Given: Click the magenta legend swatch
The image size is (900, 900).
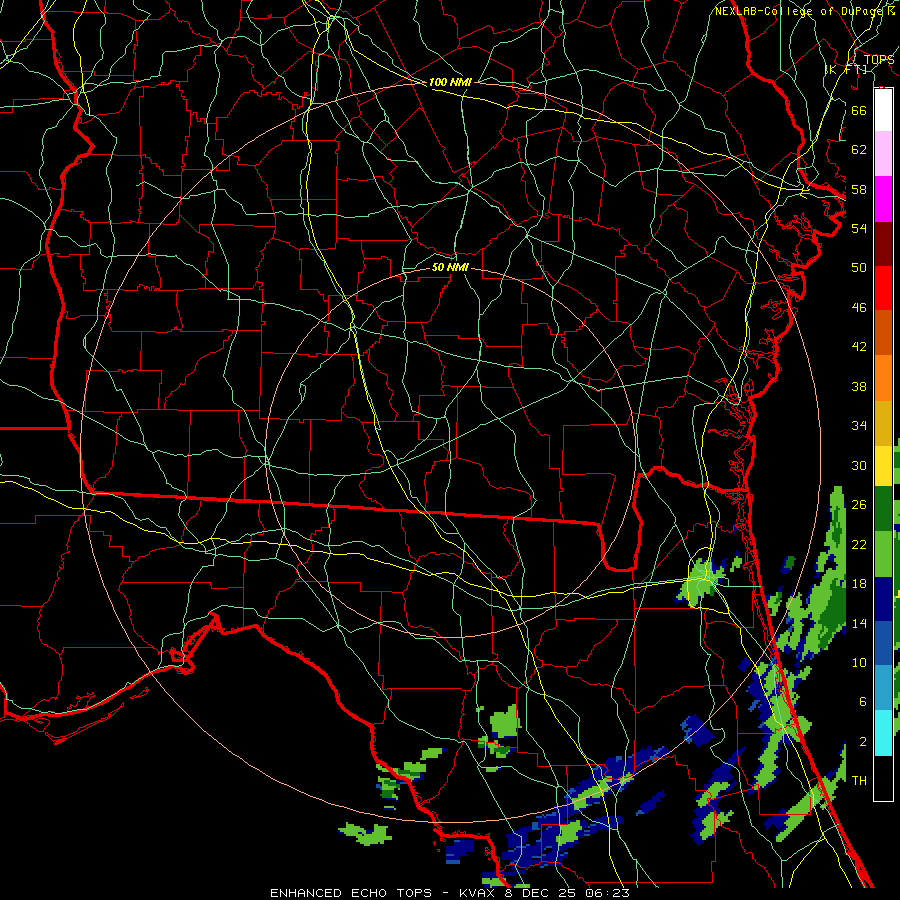Looking at the screenshot, I should click(x=883, y=199).
